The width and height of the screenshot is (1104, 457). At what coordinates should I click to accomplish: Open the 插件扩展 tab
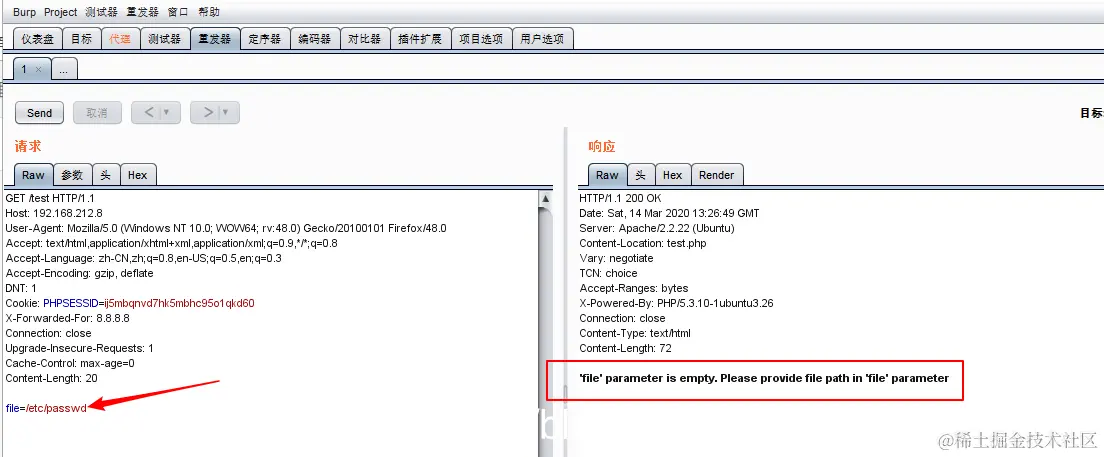click(420, 39)
